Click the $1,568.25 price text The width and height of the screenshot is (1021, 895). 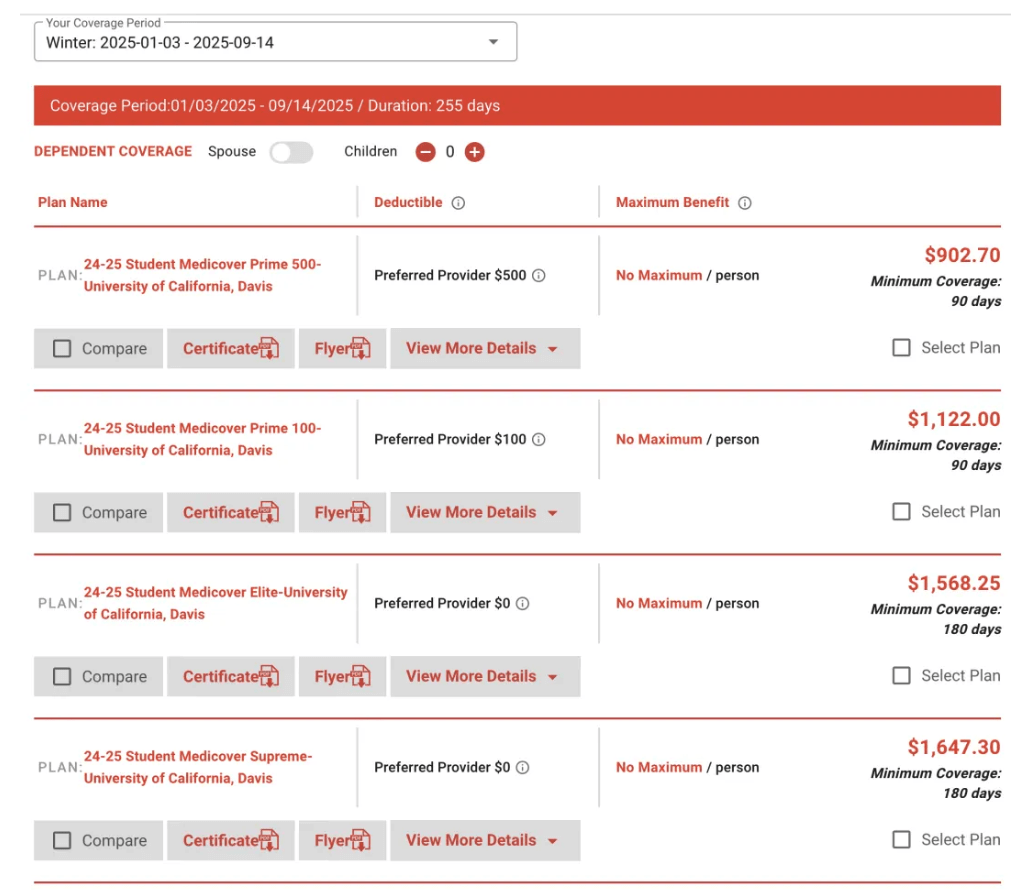click(954, 584)
